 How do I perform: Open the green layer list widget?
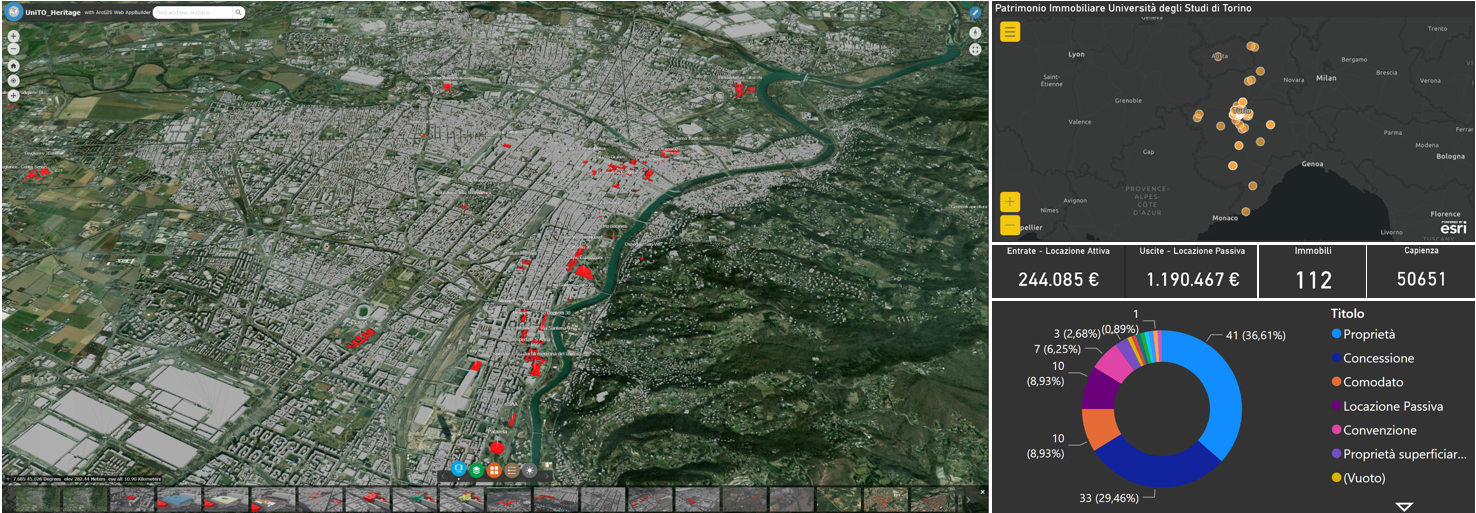[477, 470]
